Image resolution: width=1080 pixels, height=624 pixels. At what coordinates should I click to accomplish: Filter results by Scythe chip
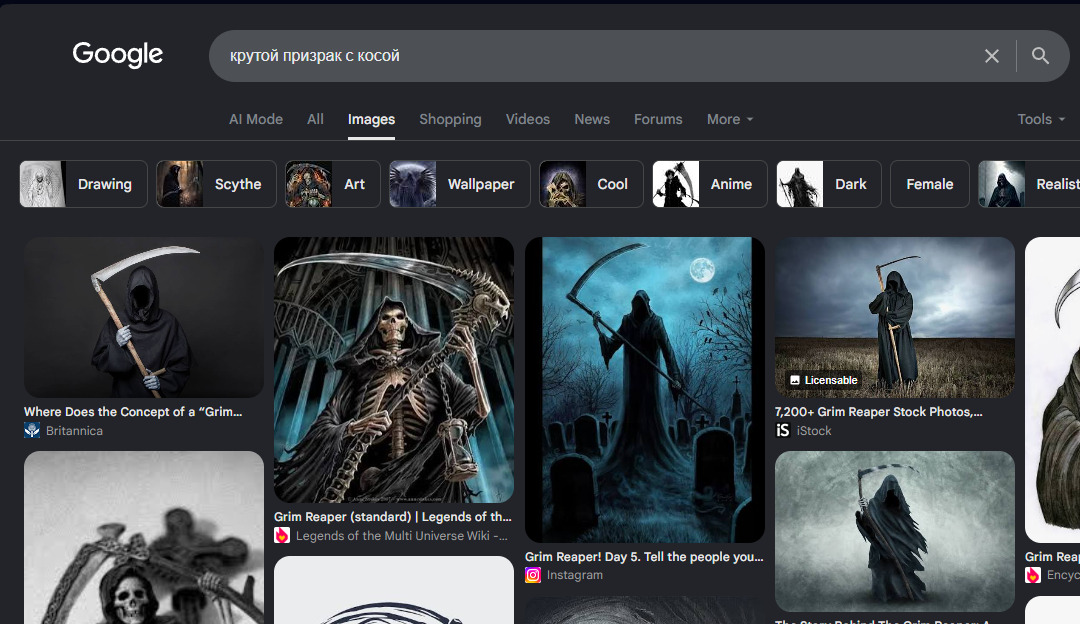click(x=216, y=184)
